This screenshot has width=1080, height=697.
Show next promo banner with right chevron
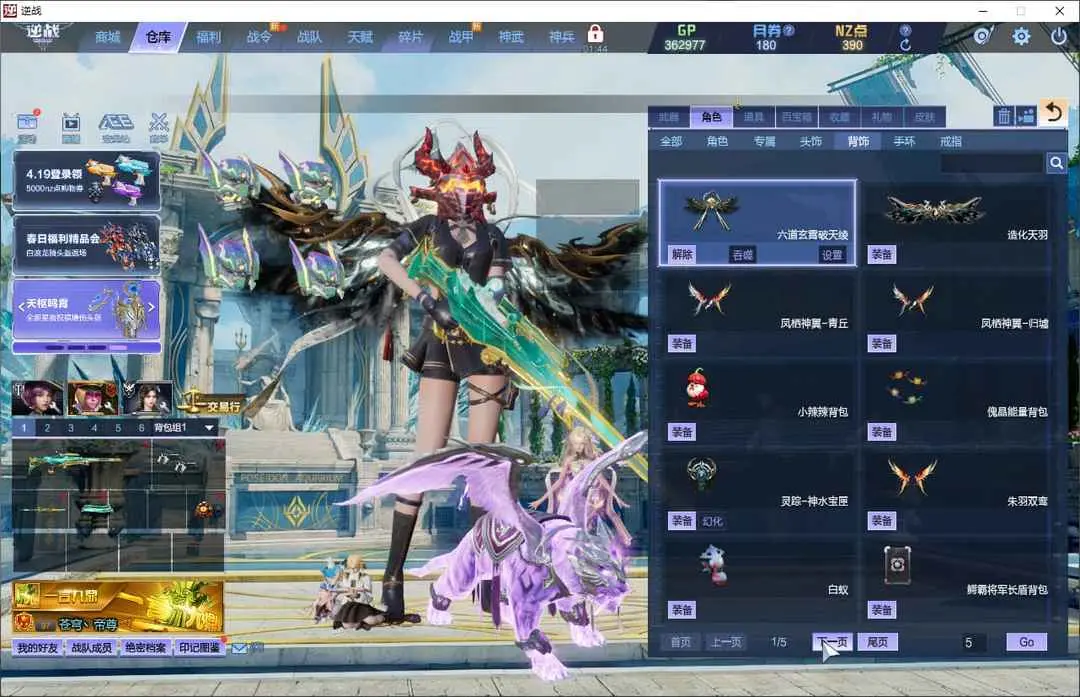click(x=153, y=309)
